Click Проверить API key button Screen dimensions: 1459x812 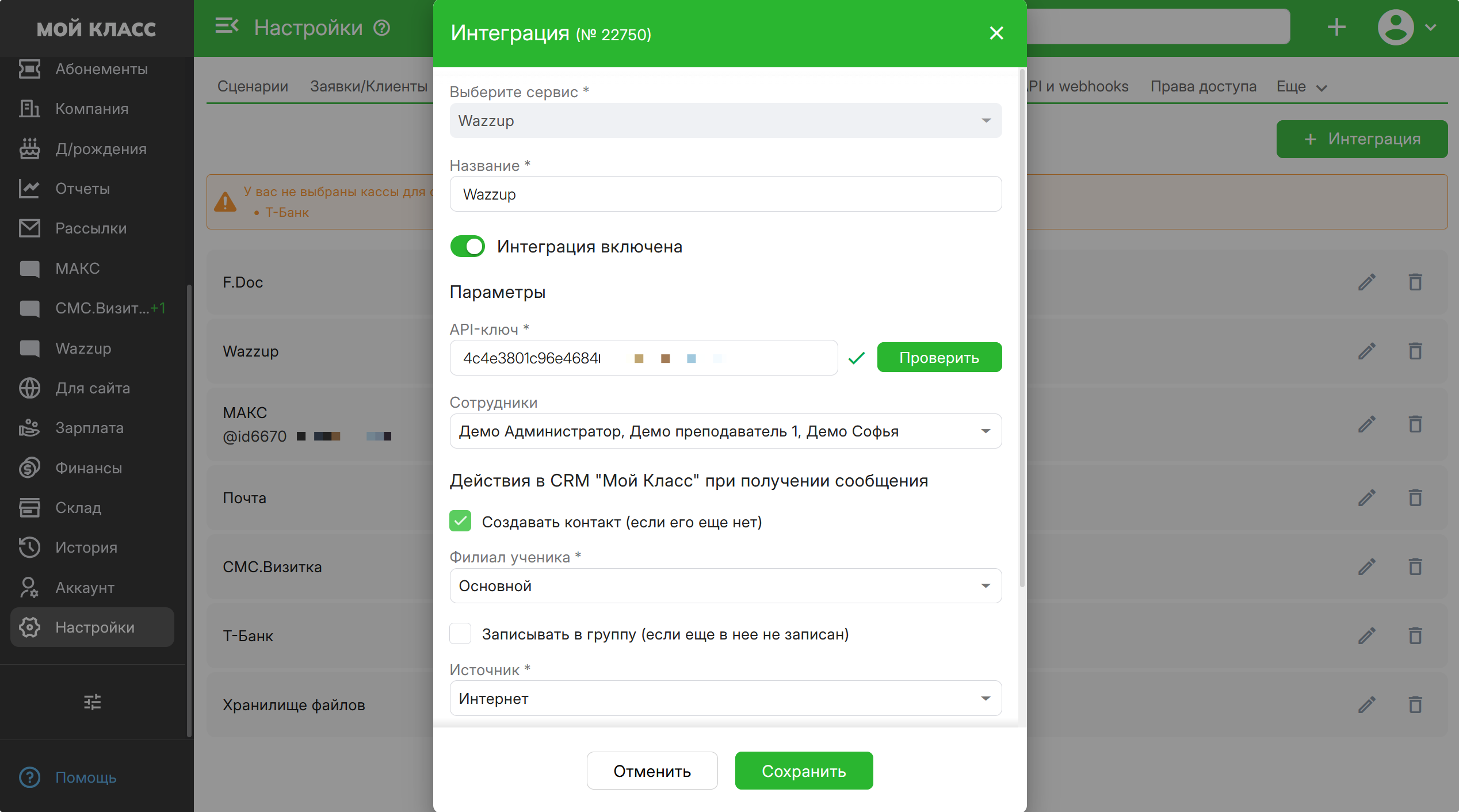pyautogui.click(x=939, y=358)
